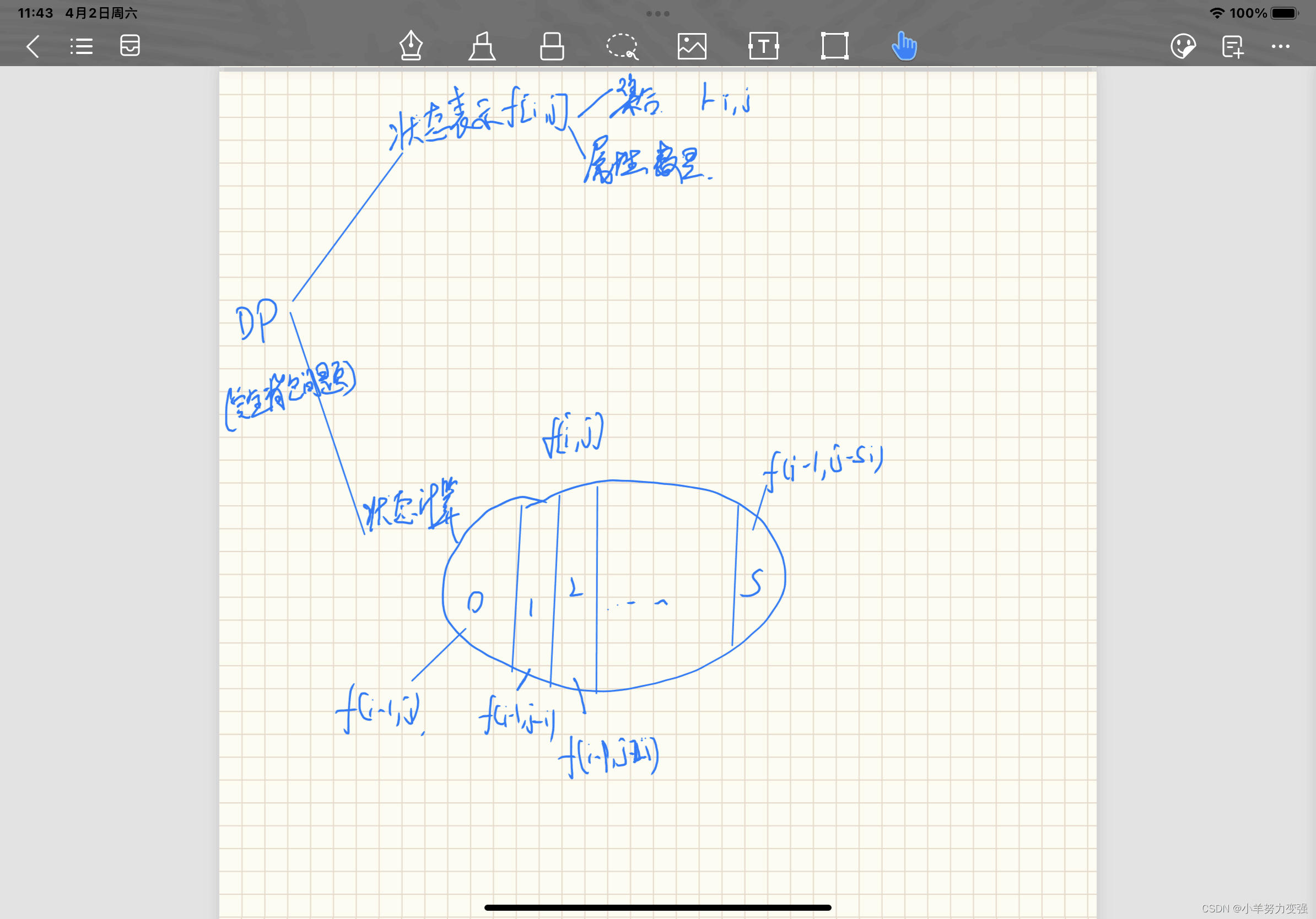Tap the home indicator bar
This screenshot has height=919, width=1316.
[658, 907]
